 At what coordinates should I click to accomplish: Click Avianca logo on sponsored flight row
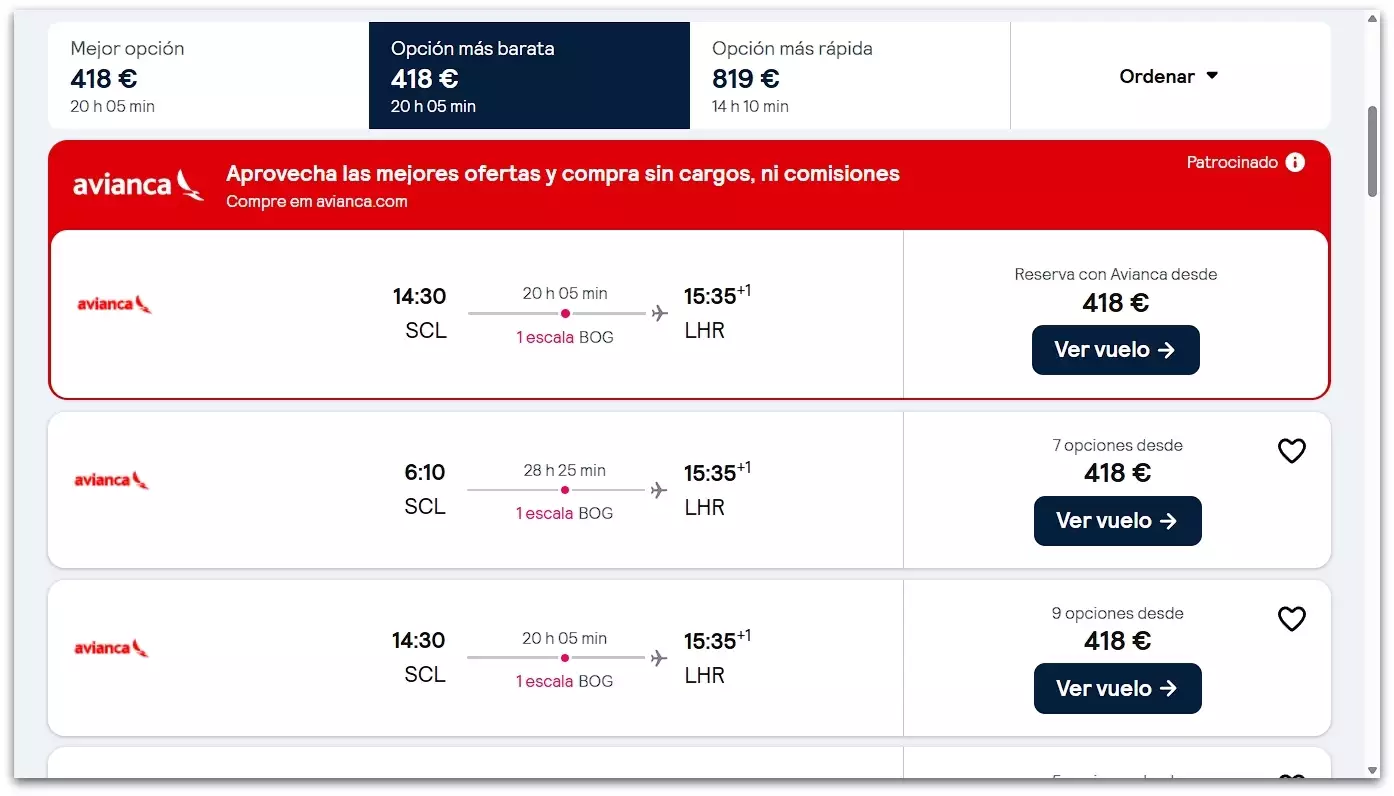[x=114, y=304]
